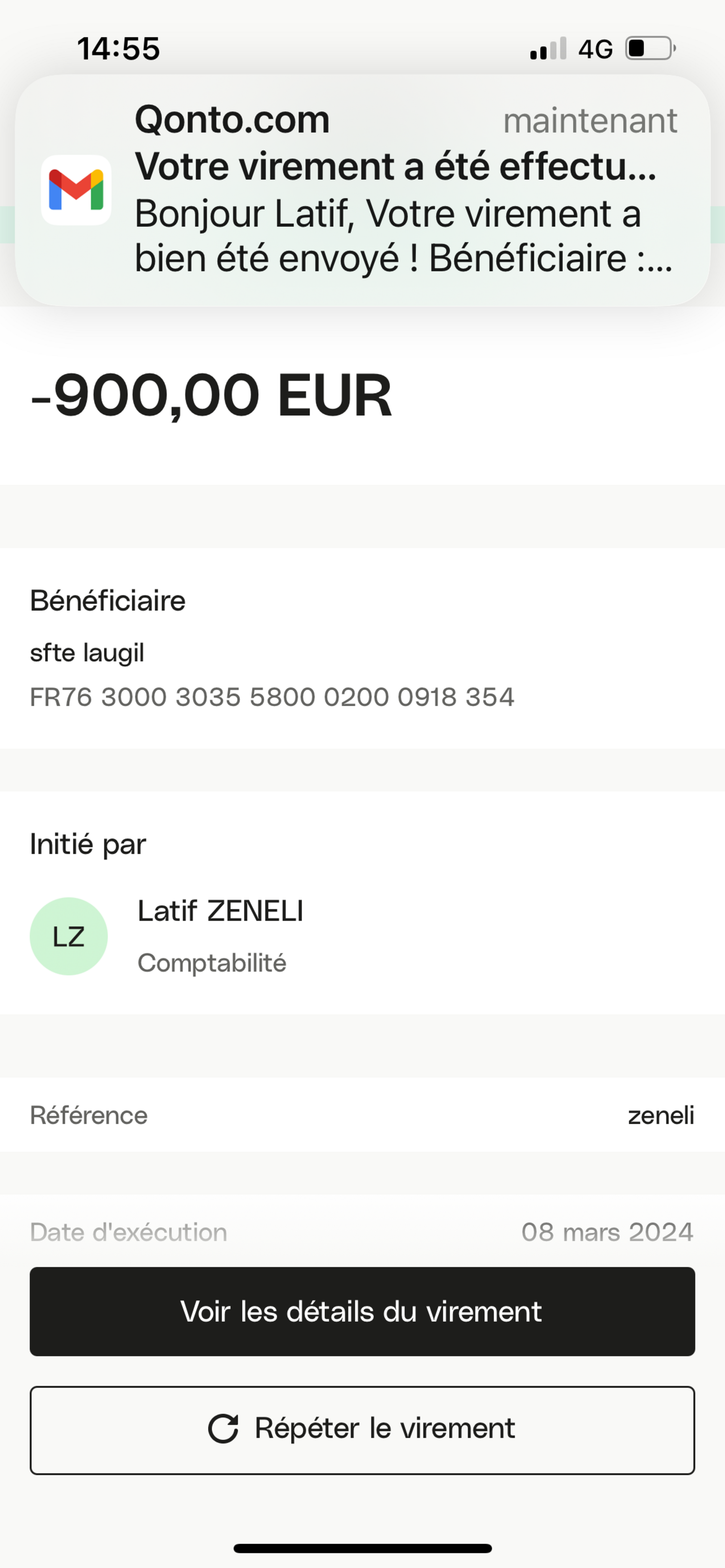Tap the beneficiary IBAN number

coord(272,697)
